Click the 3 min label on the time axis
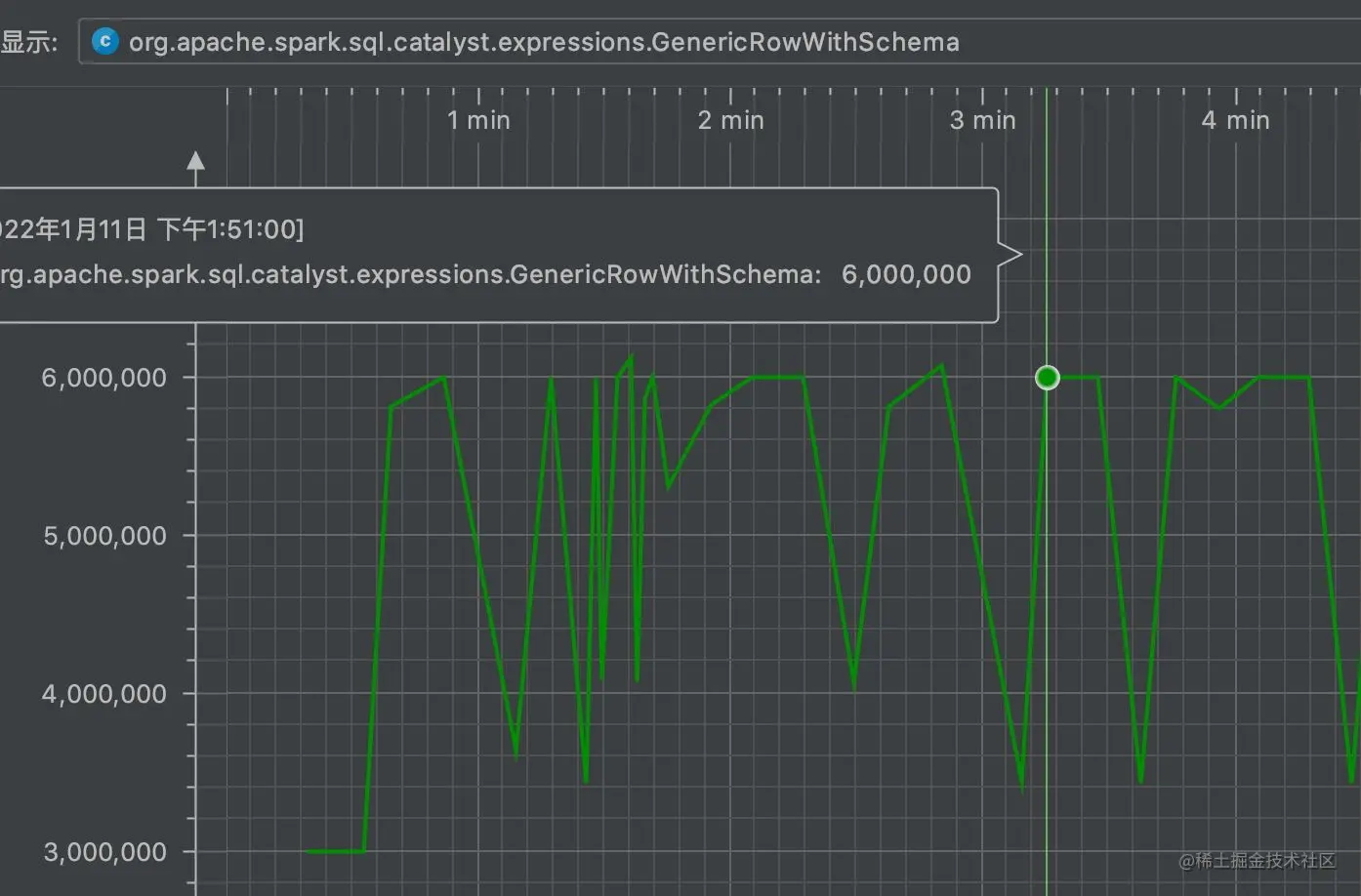Image resolution: width=1361 pixels, height=896 pixels. (982, 120)
